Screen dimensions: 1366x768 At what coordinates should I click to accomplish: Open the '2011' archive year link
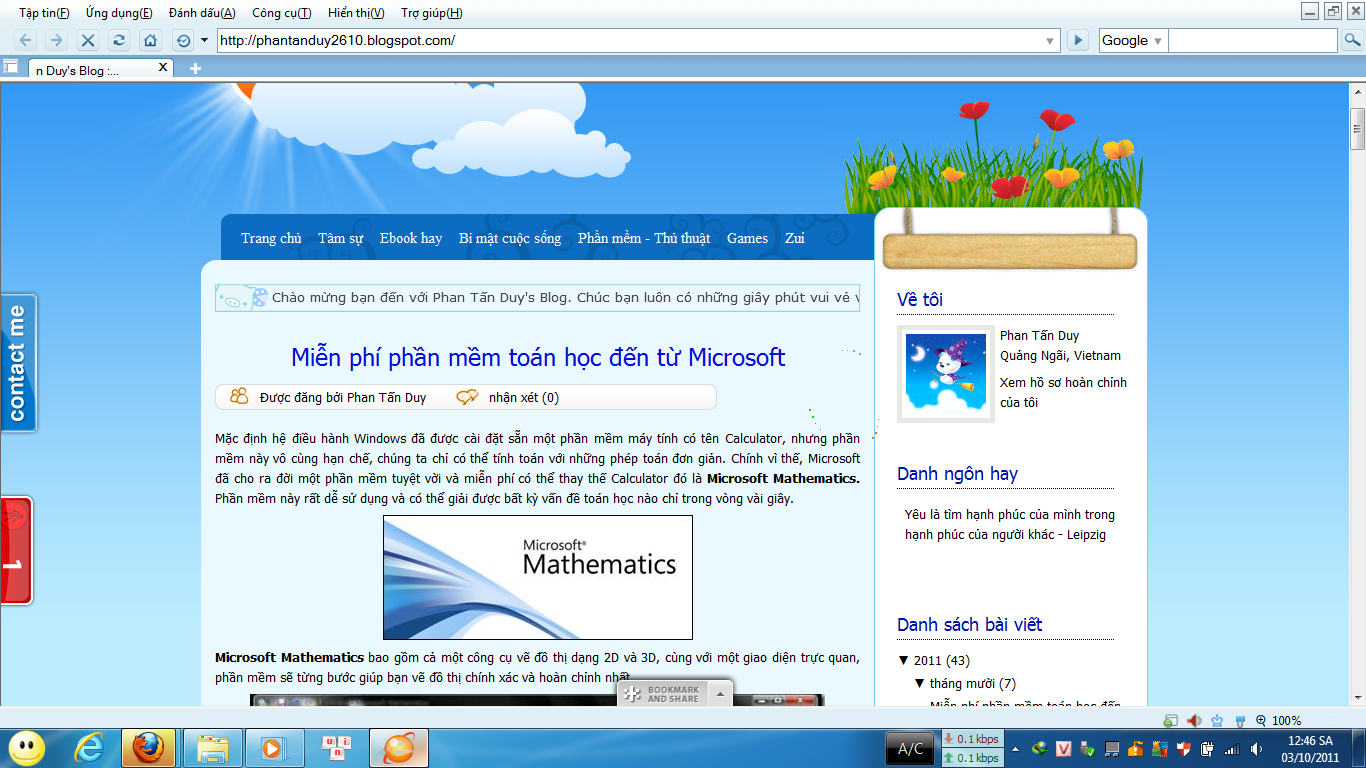928,660
